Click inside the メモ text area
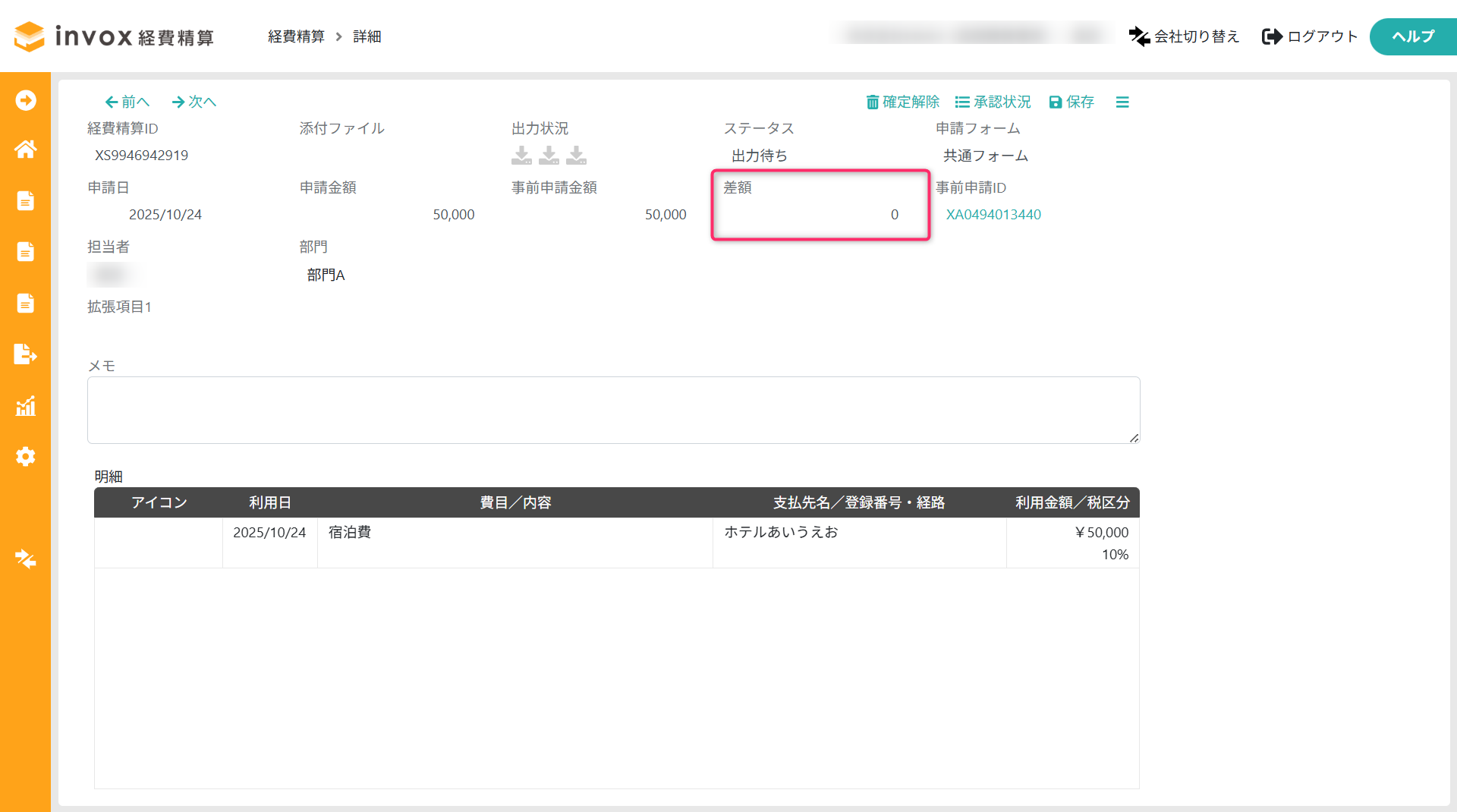Image resolution: width=1457 pixels, height=812 pixels. point(613,410)
